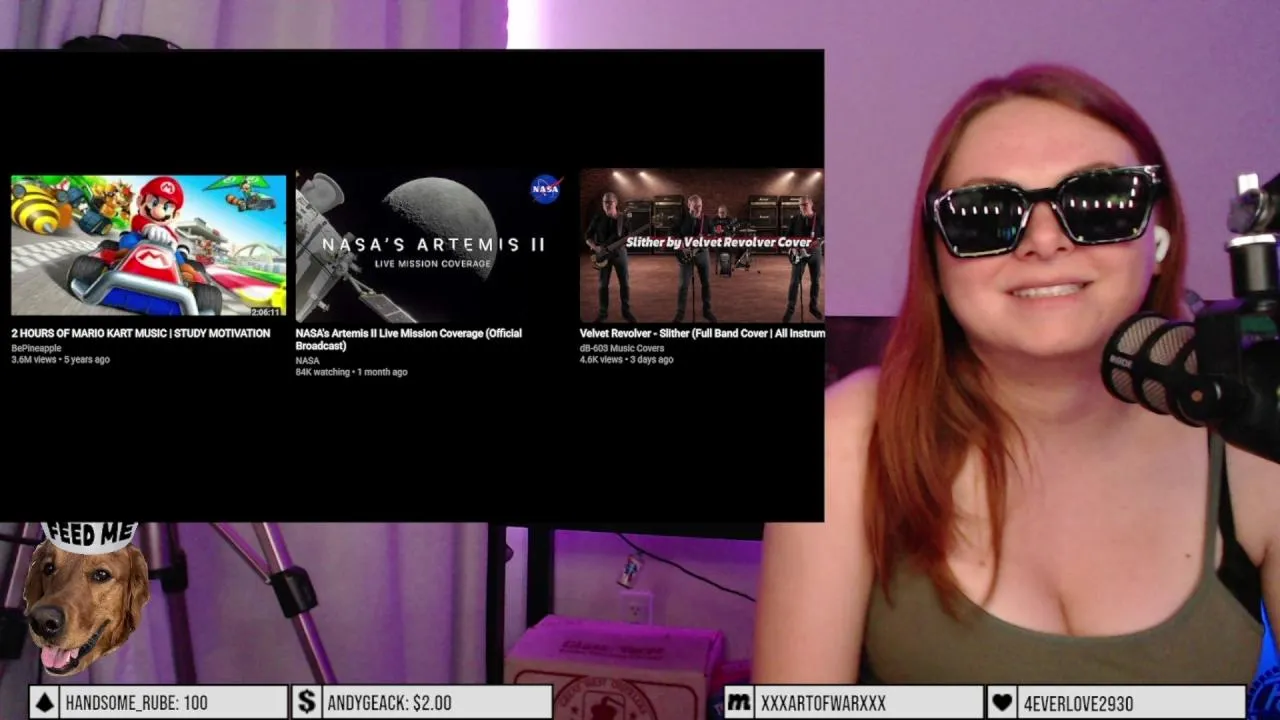Click the '4EVERLOVE2930' label
This screenshot has width=1280, height=720.
pyautogui.click(x=1078, y=703)
